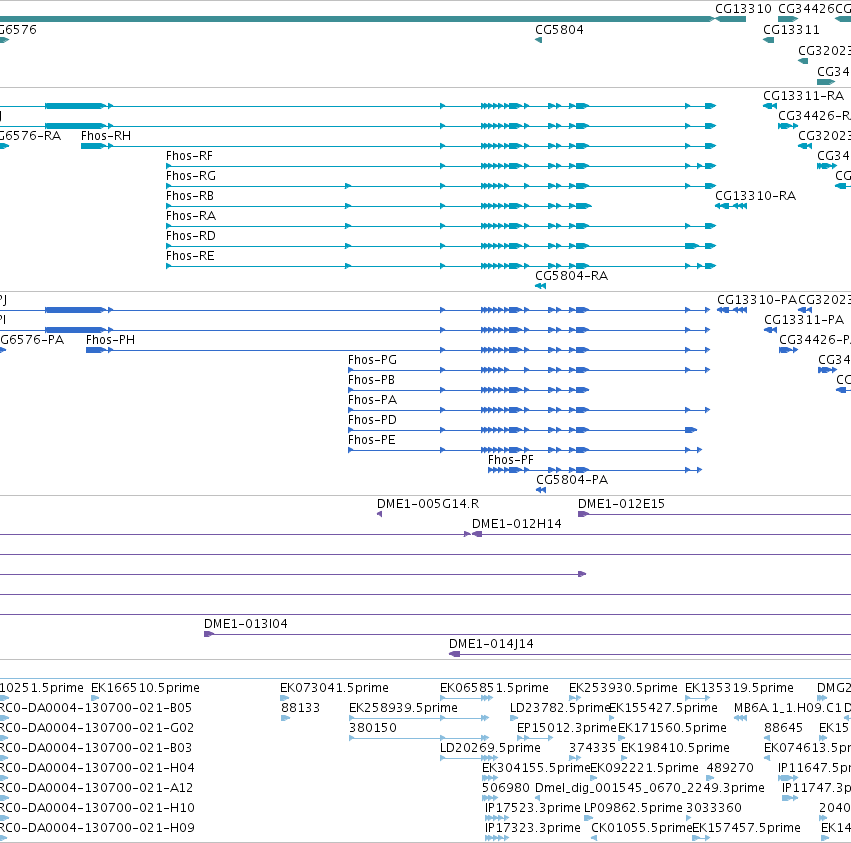Select EST IP17523.3prime label
The width and height of the screenshot is (851, 843).
[533, 808]
